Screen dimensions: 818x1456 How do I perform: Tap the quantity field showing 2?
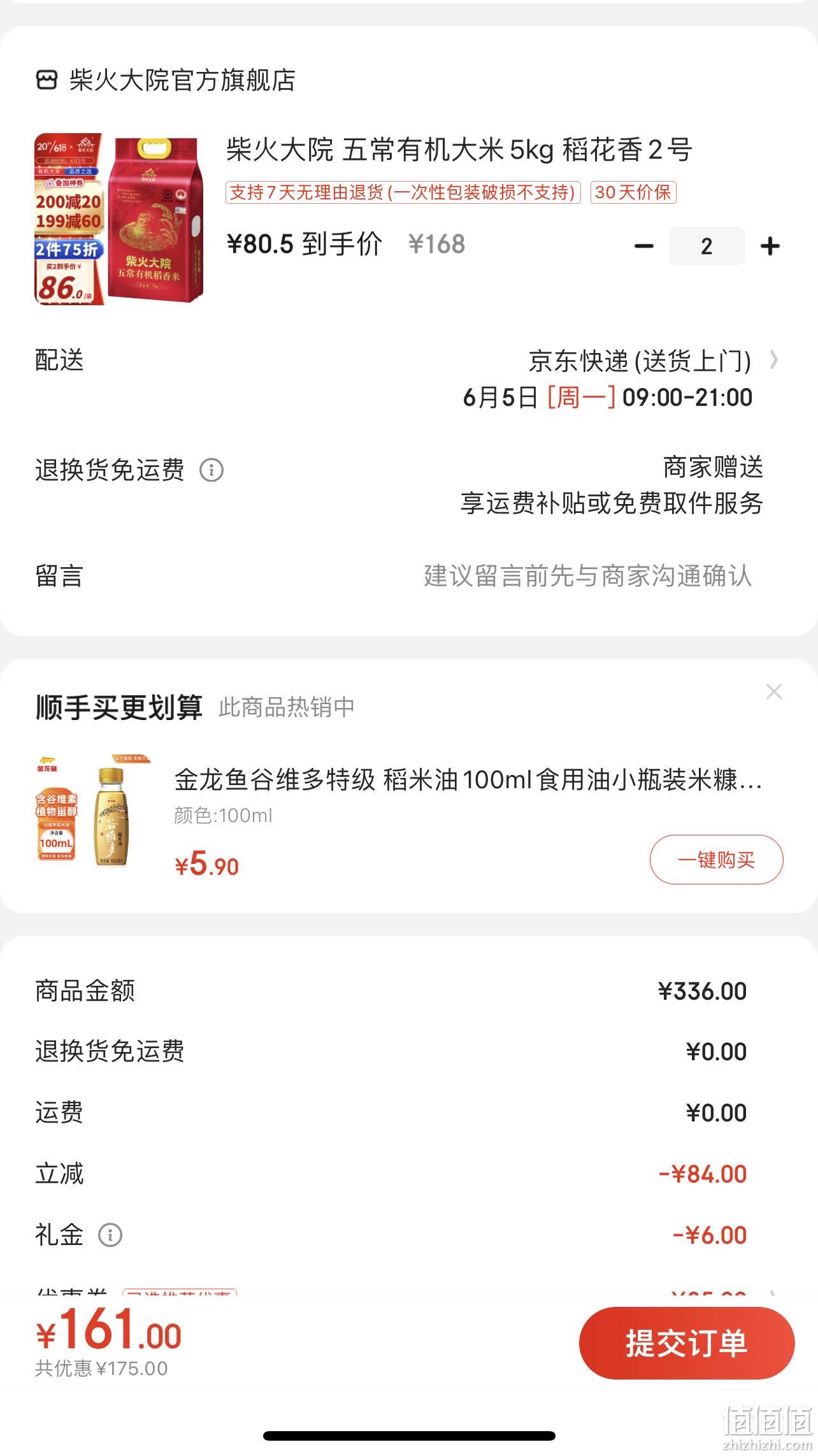coord(707,246)
